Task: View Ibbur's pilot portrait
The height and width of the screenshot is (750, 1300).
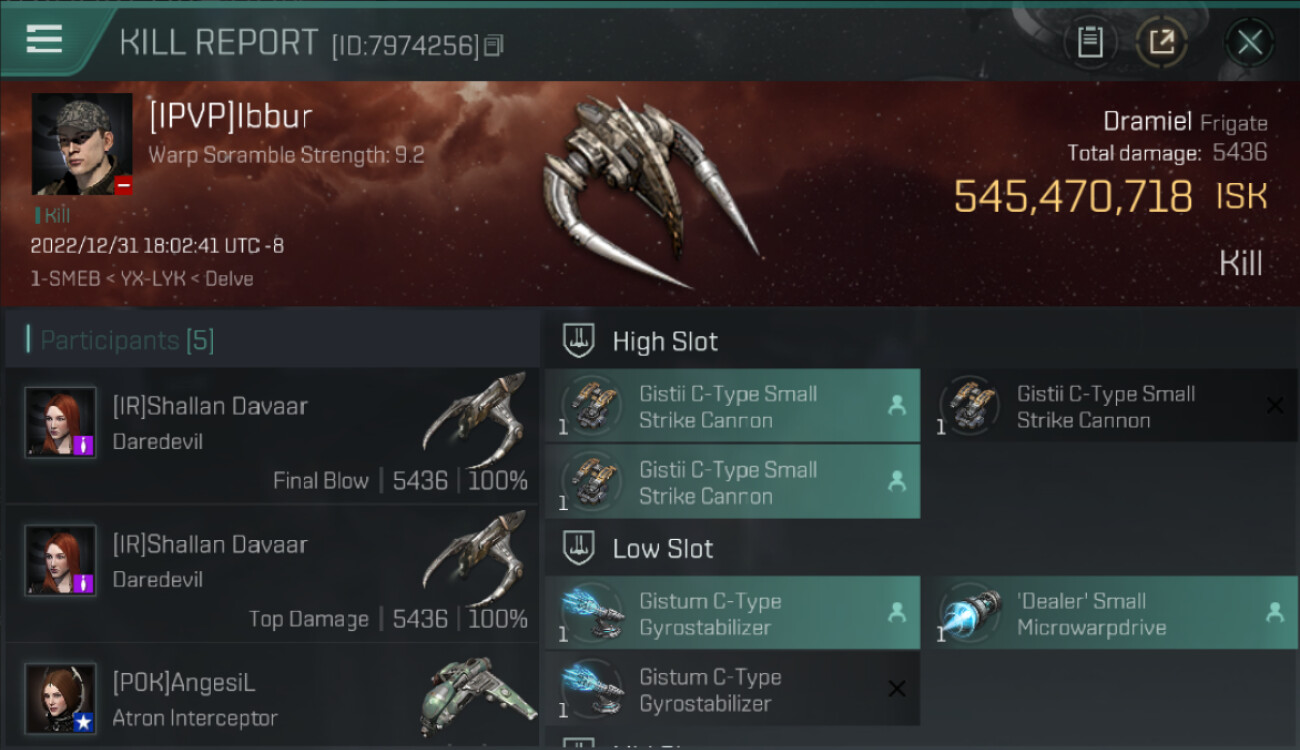Action: [x=82, y=144]
